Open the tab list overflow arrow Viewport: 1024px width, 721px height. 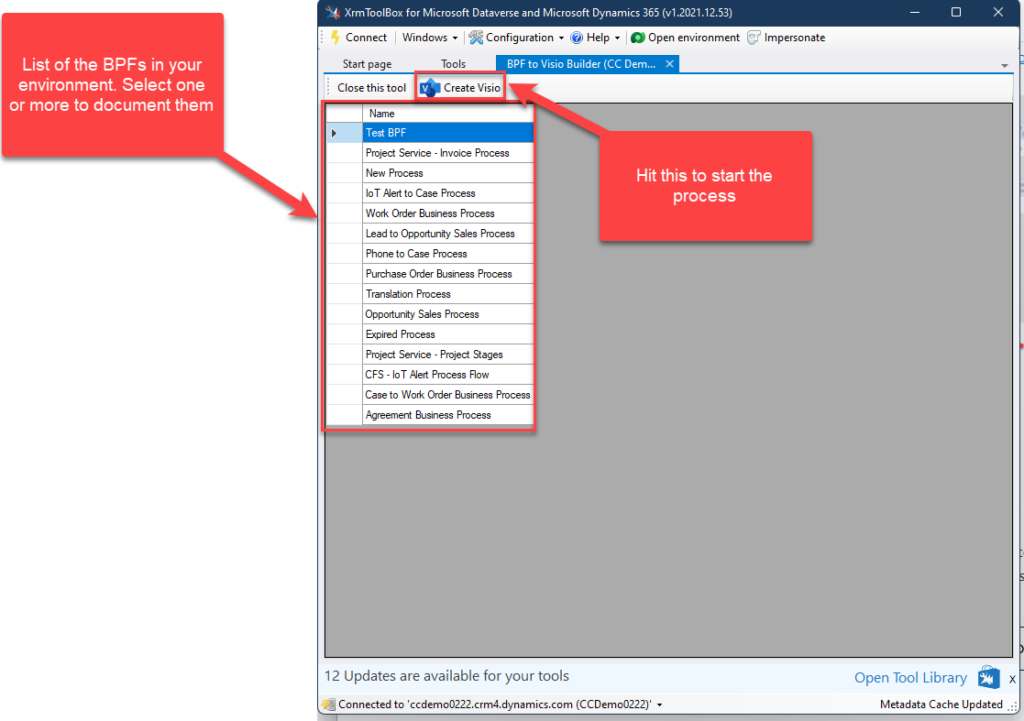[1004, 65]
